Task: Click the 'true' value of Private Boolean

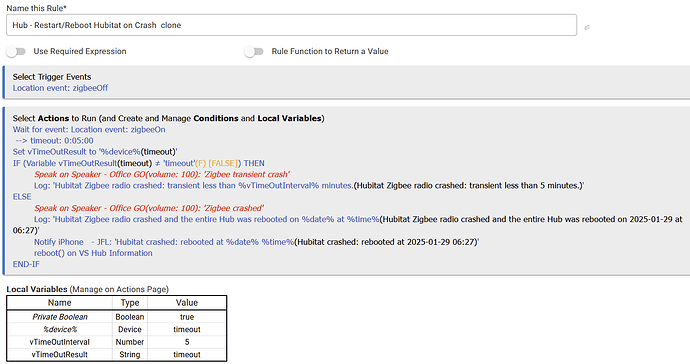Action: point(187,317)
